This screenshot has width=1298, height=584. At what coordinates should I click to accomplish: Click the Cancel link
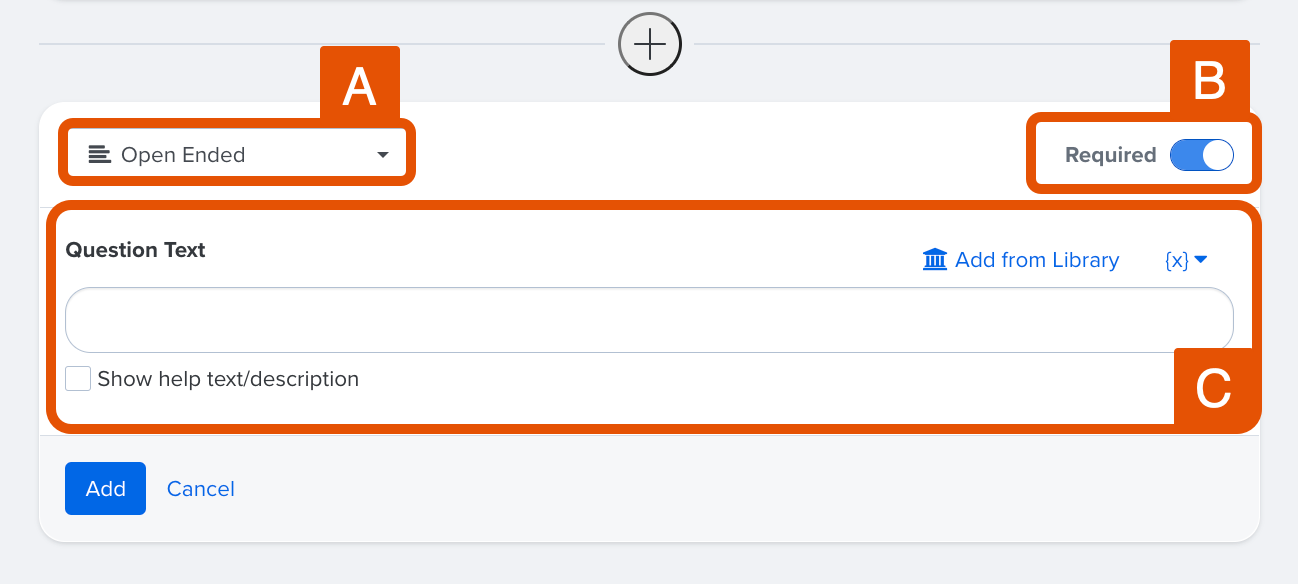[200, 489]
